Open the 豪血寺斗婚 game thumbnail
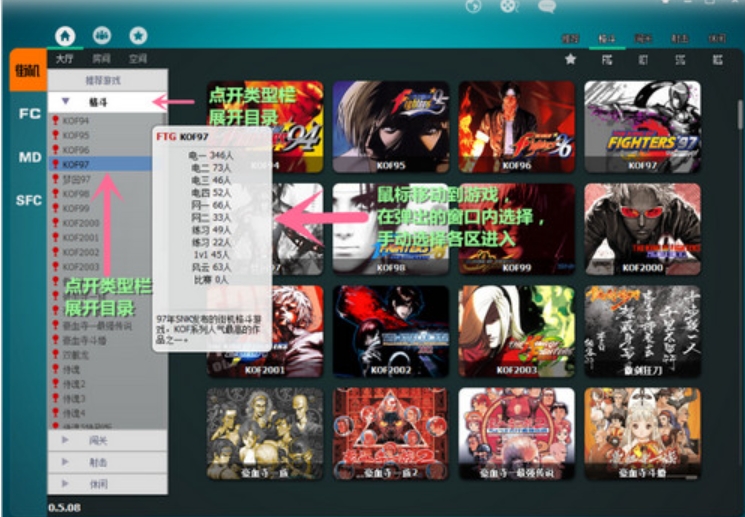Viewport: 745px width, 517px height. click(642, 433)
